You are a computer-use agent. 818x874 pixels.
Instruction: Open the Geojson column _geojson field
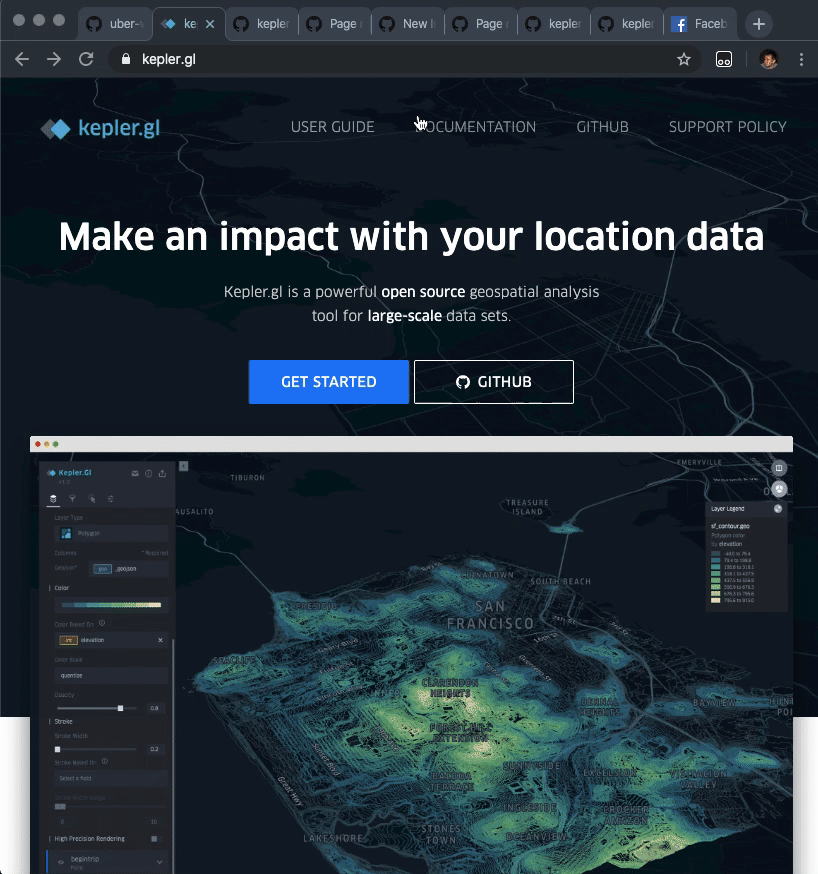point(130,569)
